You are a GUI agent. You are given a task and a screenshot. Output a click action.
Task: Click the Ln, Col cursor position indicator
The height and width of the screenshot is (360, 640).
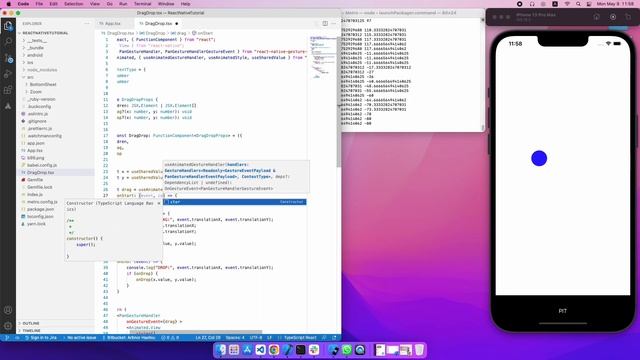click(x=208, y=338)
